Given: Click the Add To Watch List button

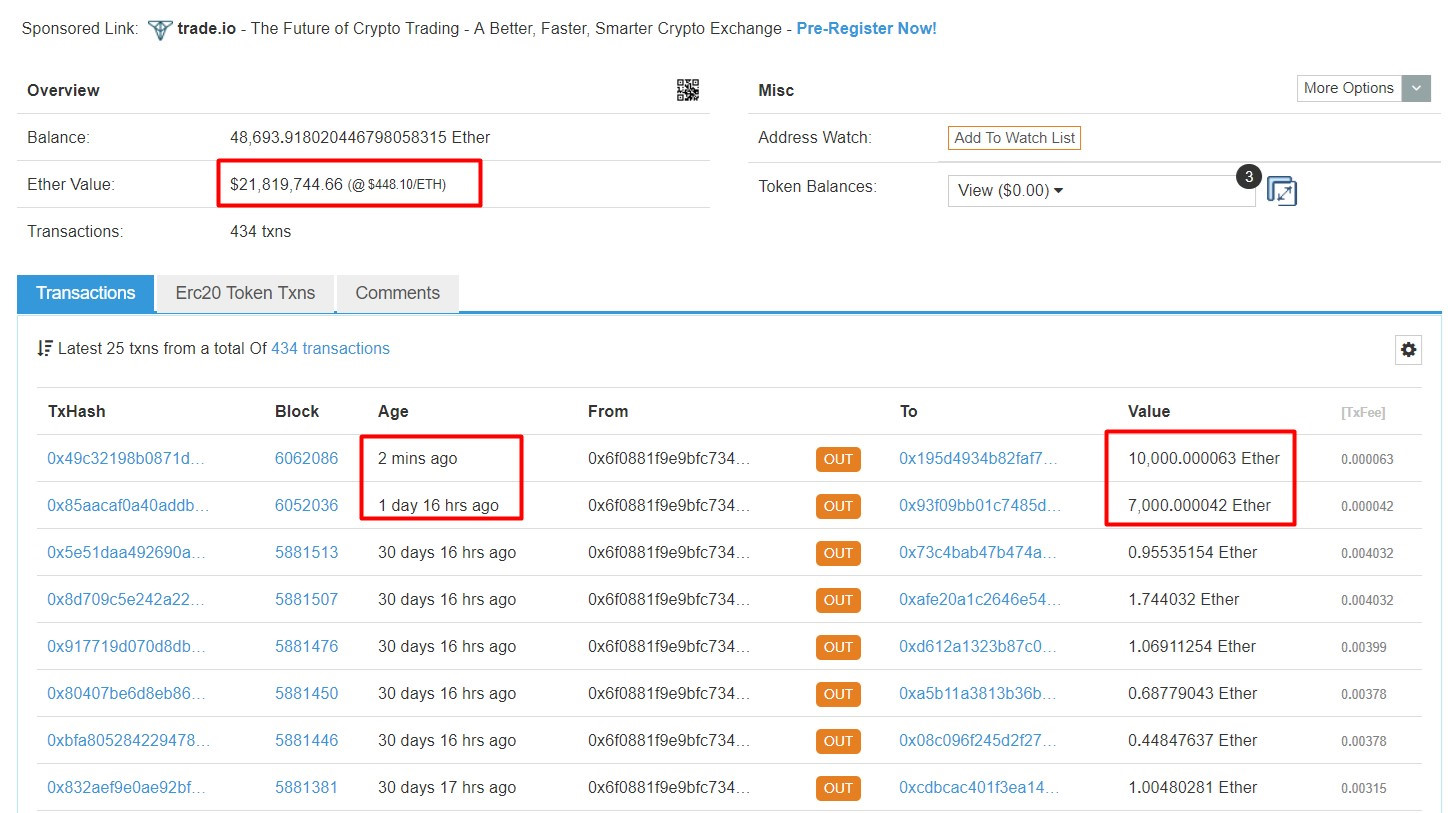Looking at the screenshot, I should (x=1013, y=137).
